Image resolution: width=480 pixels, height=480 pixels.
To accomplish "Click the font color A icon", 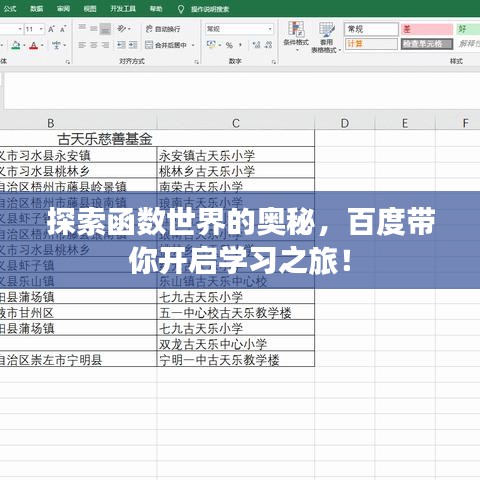I will (34, 45).
